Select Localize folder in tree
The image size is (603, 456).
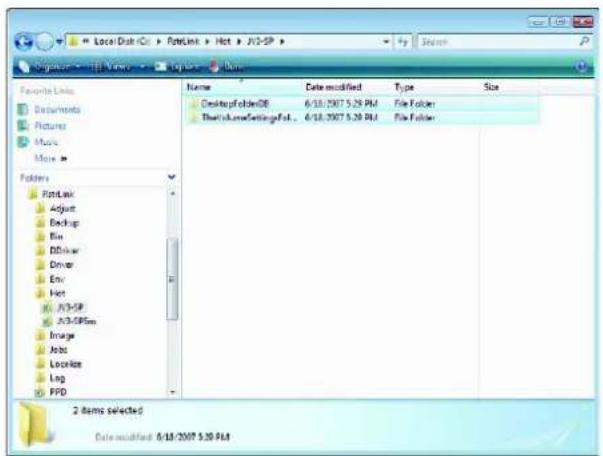tap(66, 364)
